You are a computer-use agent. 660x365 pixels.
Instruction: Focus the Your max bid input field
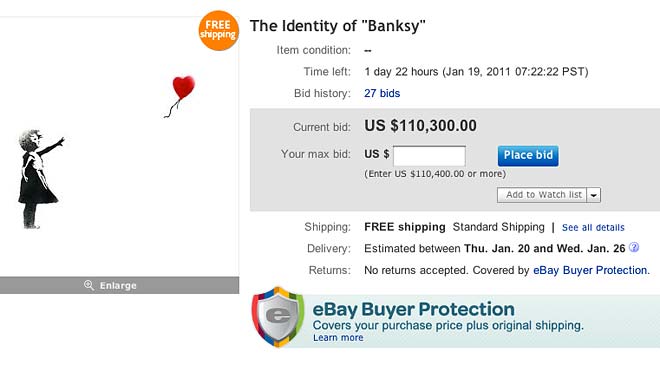429,156
